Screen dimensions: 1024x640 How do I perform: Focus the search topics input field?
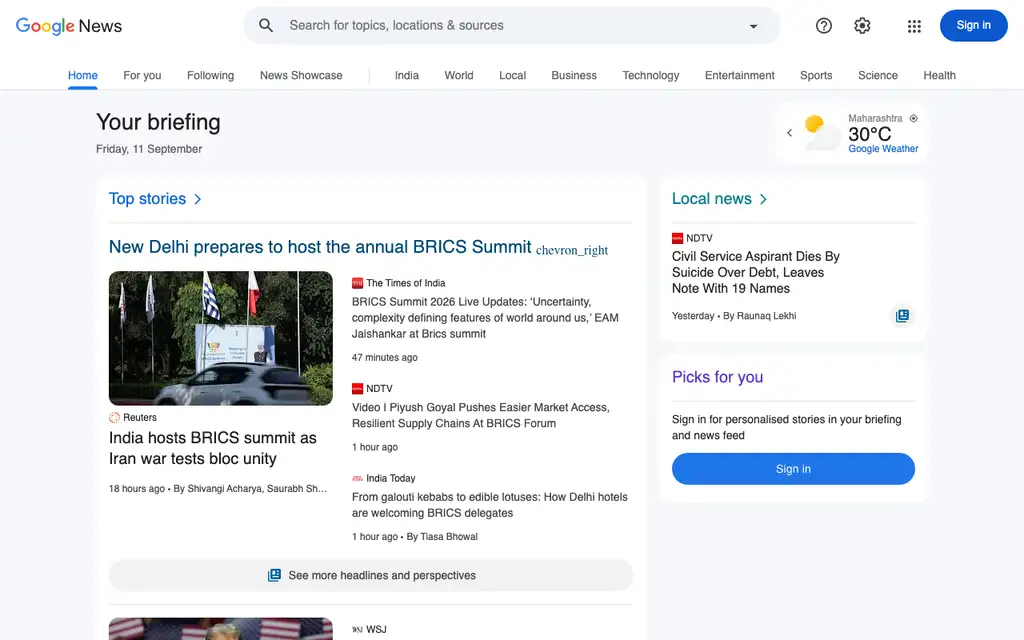point(513,25)
